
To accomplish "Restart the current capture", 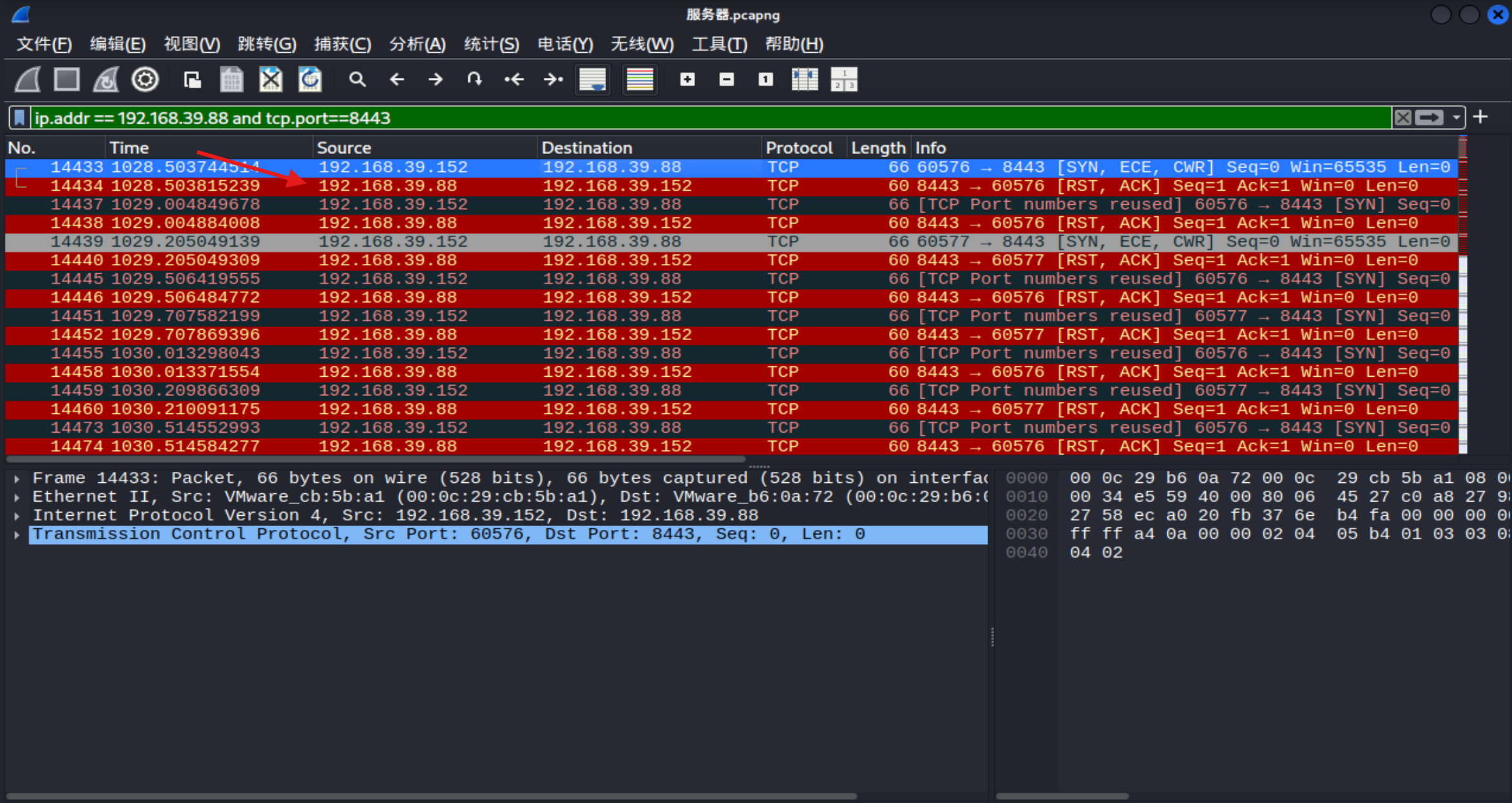I will click(x=106, y=80).
